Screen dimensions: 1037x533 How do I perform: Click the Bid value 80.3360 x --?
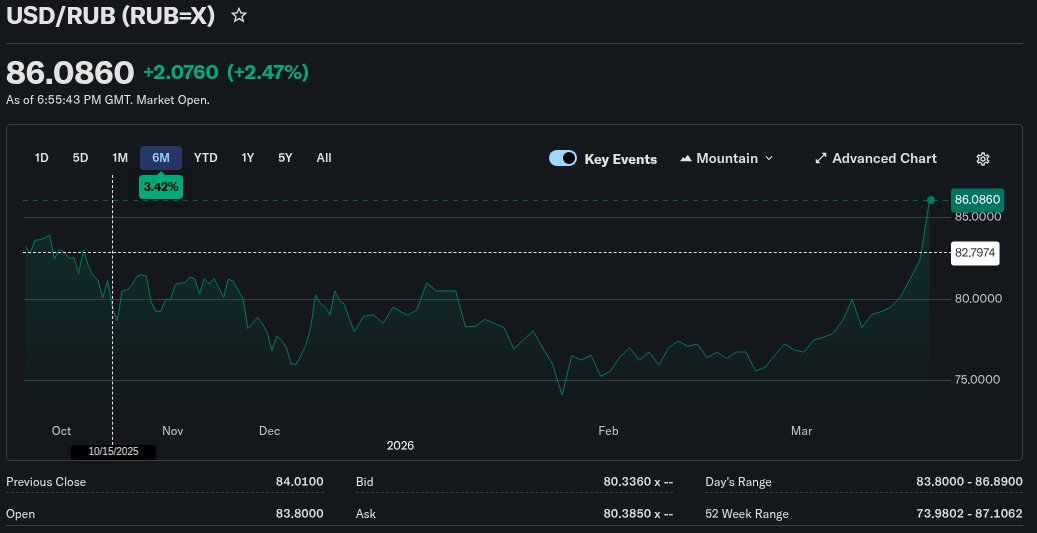click(x=638, y=482)
